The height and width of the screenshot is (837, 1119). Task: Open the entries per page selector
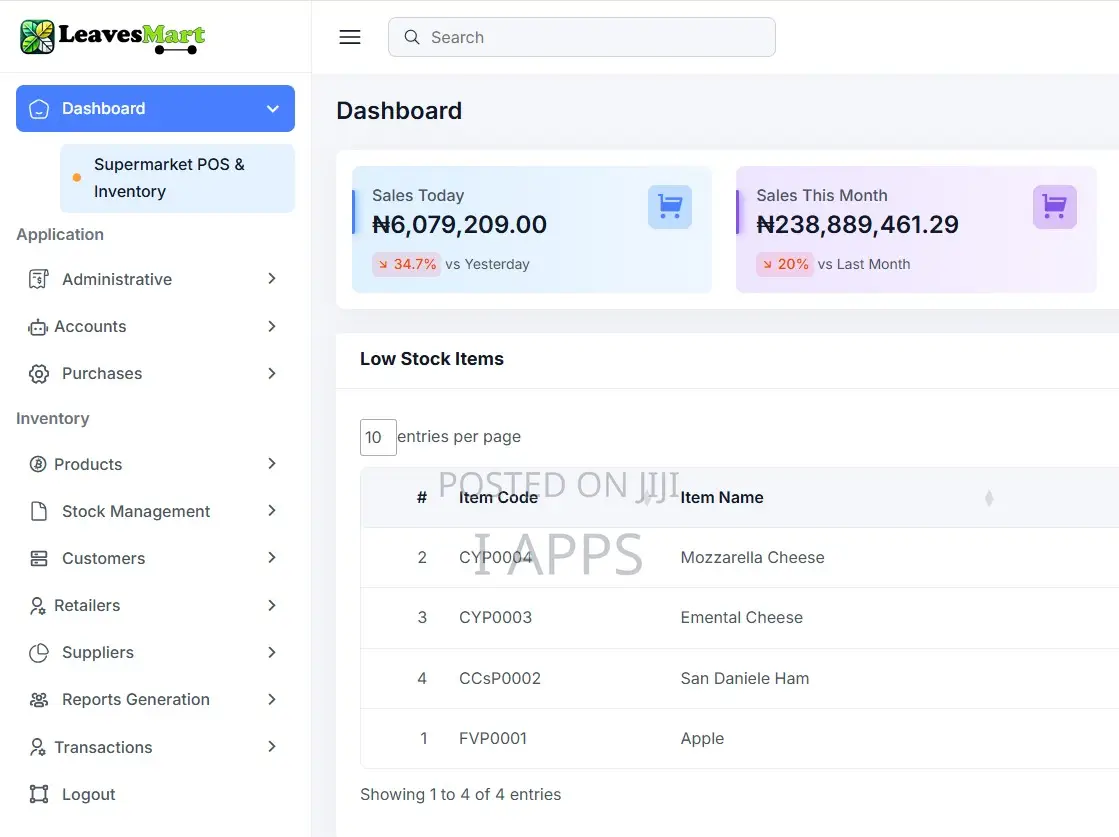point(378,437)
